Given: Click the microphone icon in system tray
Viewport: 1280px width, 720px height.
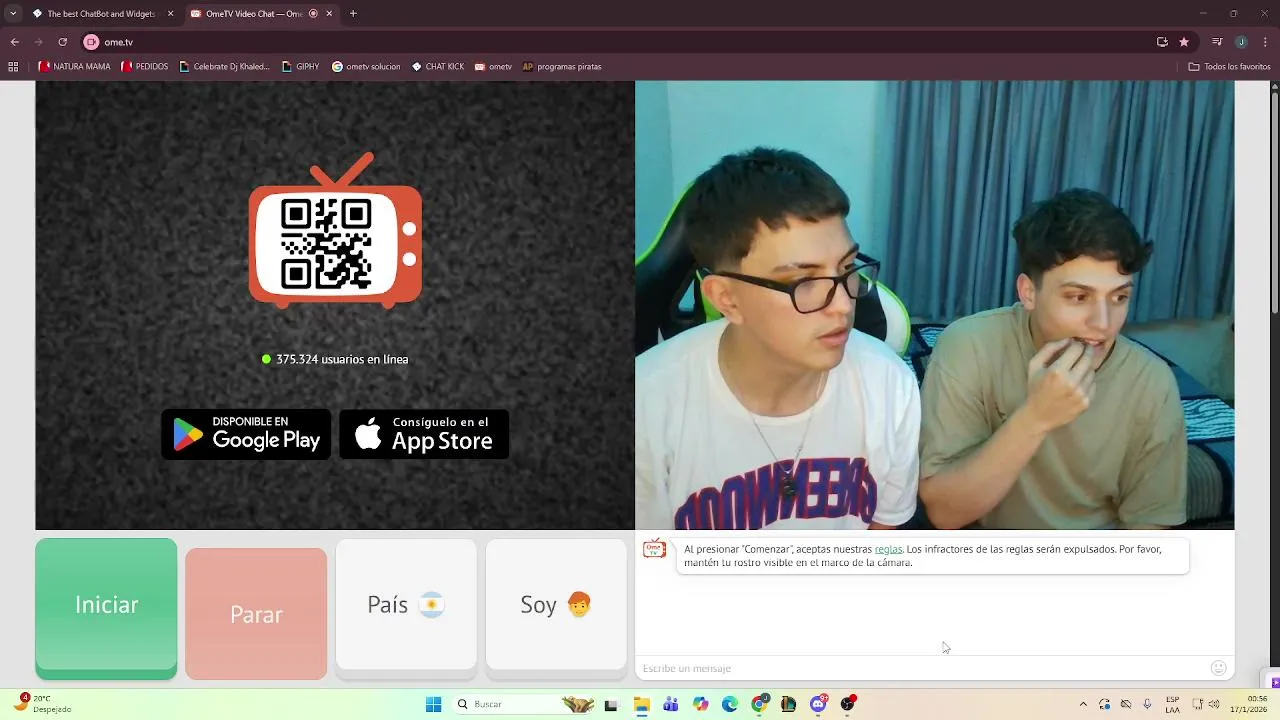Looking at the screenshot, I should coord(1147,704).
